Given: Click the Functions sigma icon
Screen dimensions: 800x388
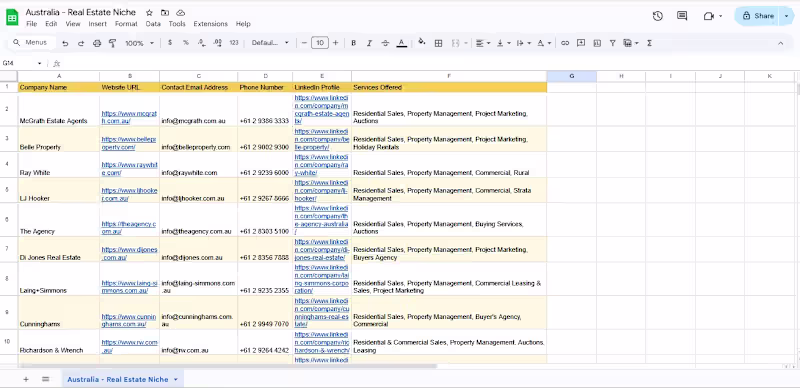Looking at the screenshot, I should click(649, 43).
